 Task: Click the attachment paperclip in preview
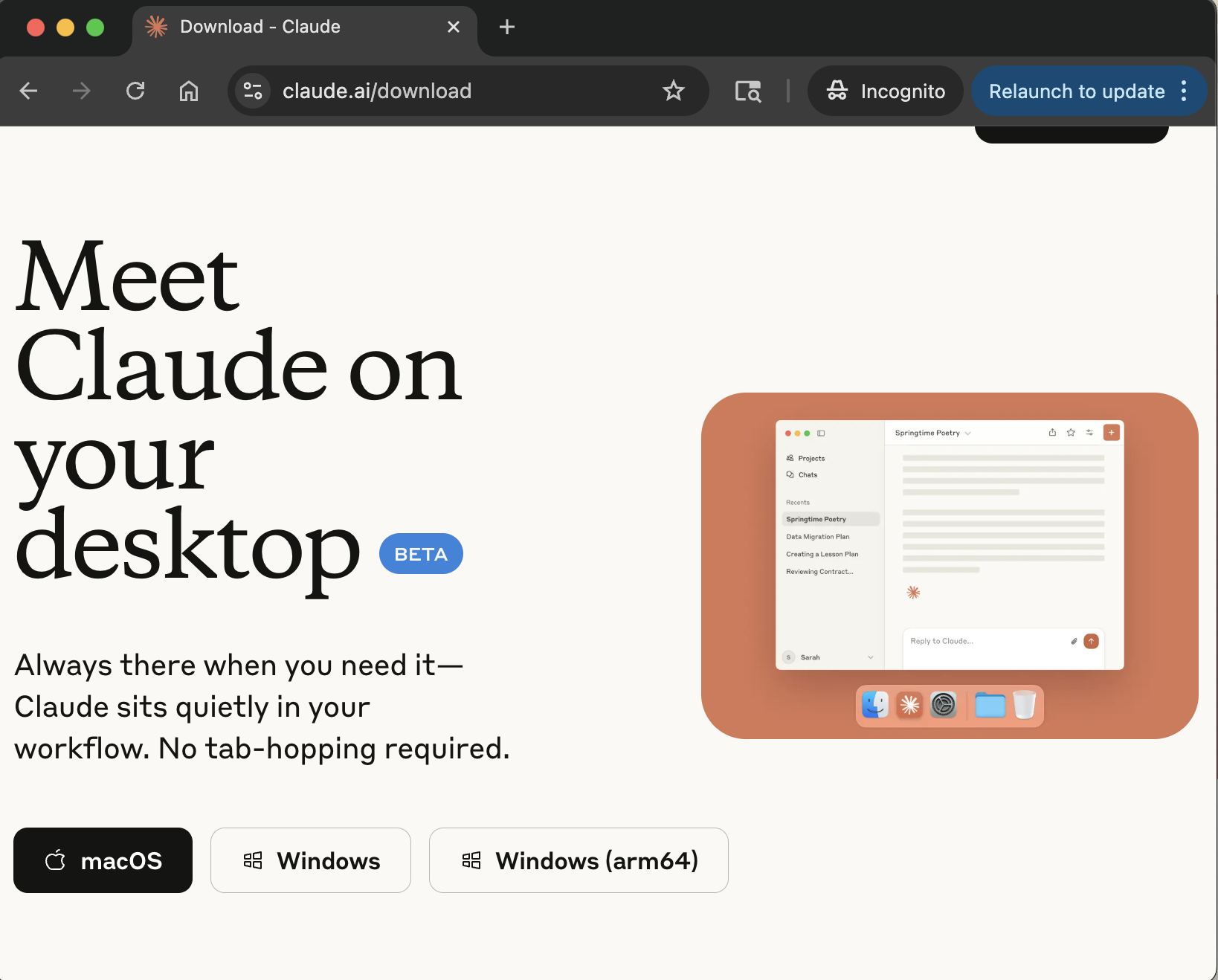[x=1074, y=641]
